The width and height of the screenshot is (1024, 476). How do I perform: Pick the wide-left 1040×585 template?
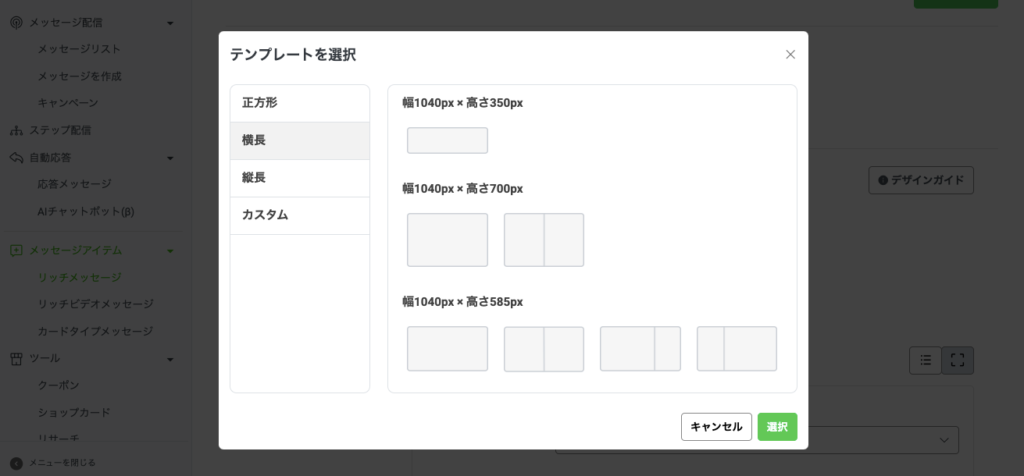640,349
